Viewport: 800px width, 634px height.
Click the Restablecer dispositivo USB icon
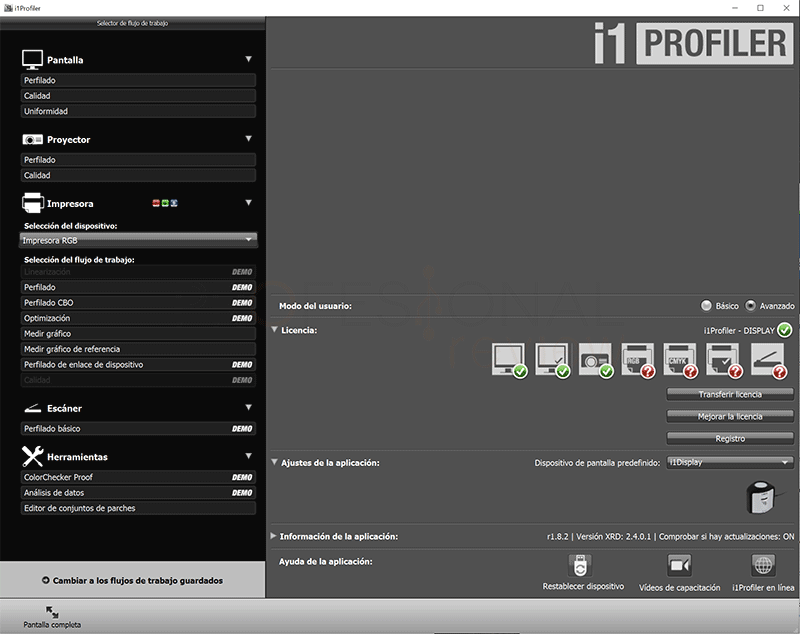click(580, 565)
